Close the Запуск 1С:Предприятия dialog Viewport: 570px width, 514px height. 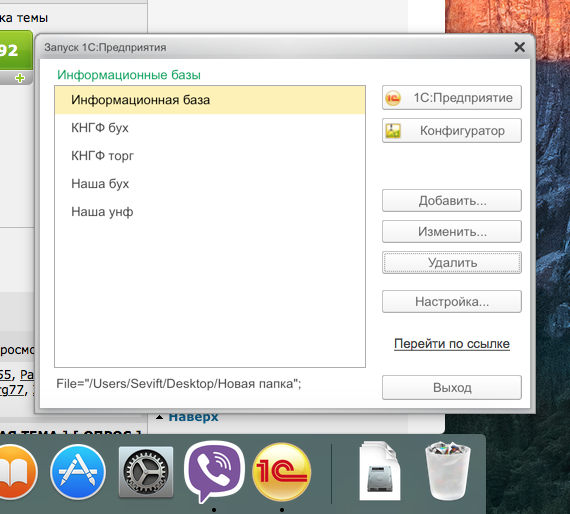point(519,47)
